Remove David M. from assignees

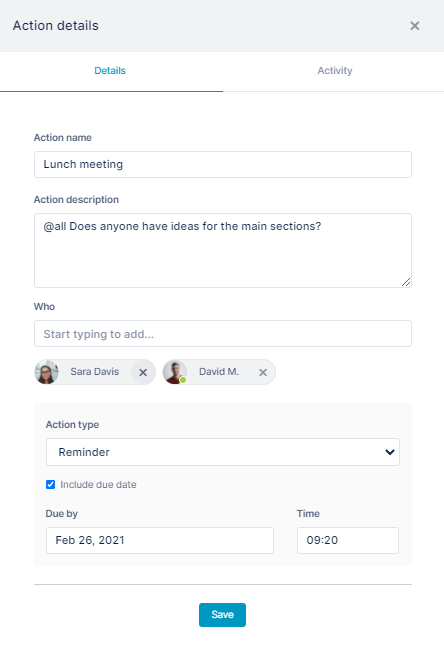coord(263,372)
